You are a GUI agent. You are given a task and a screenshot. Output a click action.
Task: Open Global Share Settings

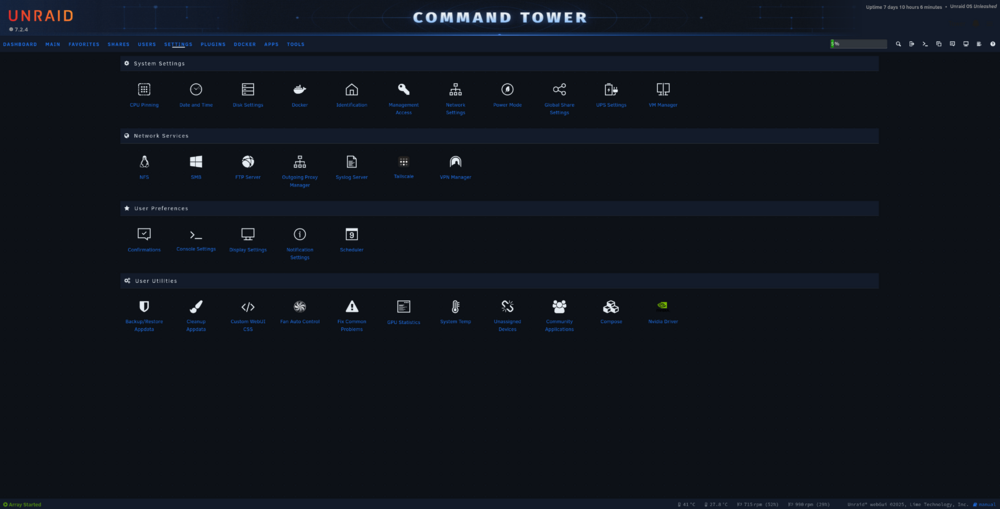[559, 98]
